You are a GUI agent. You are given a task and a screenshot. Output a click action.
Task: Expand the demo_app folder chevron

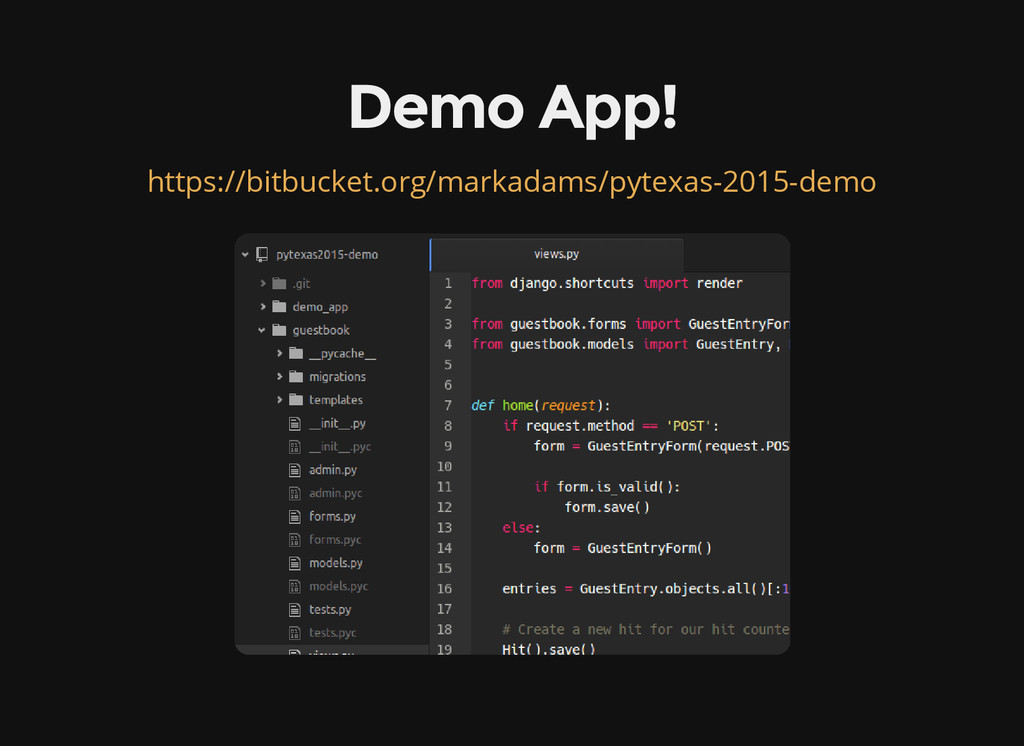click(263, 307)
